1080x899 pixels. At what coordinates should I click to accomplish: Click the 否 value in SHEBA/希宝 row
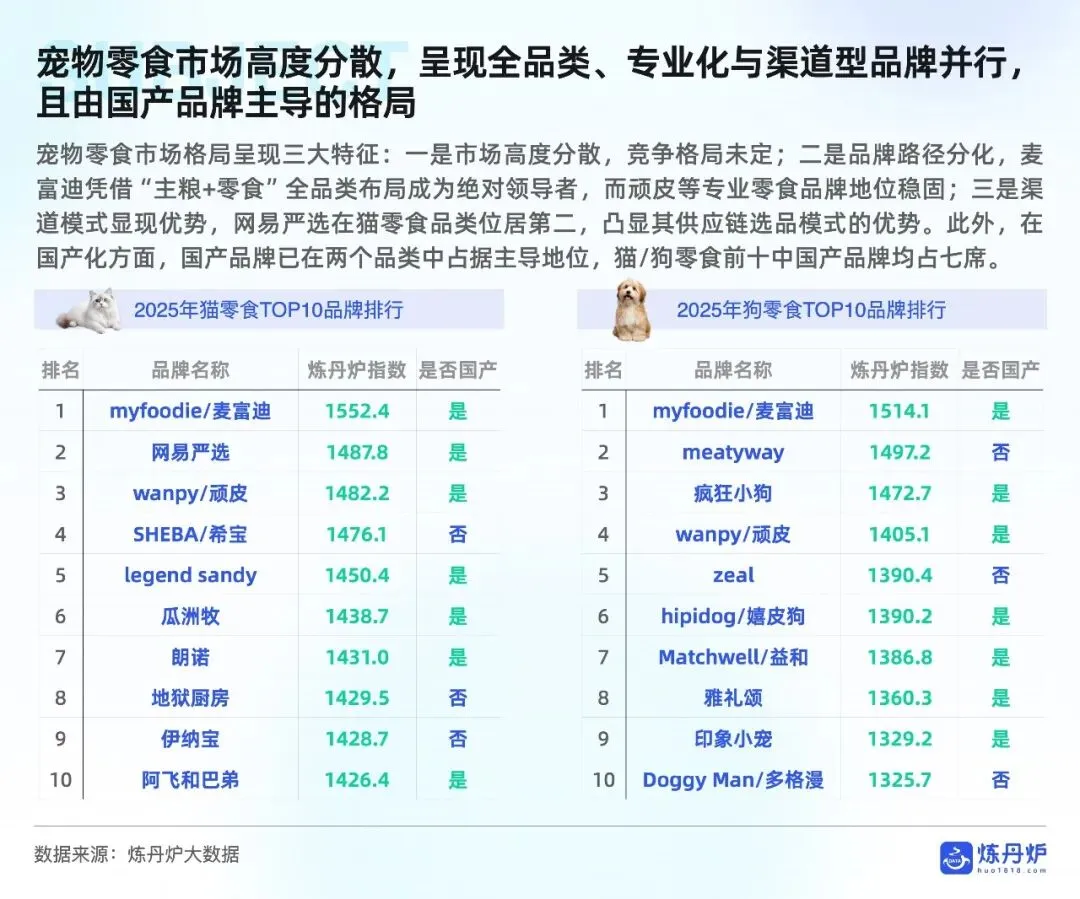pos(458,535)
